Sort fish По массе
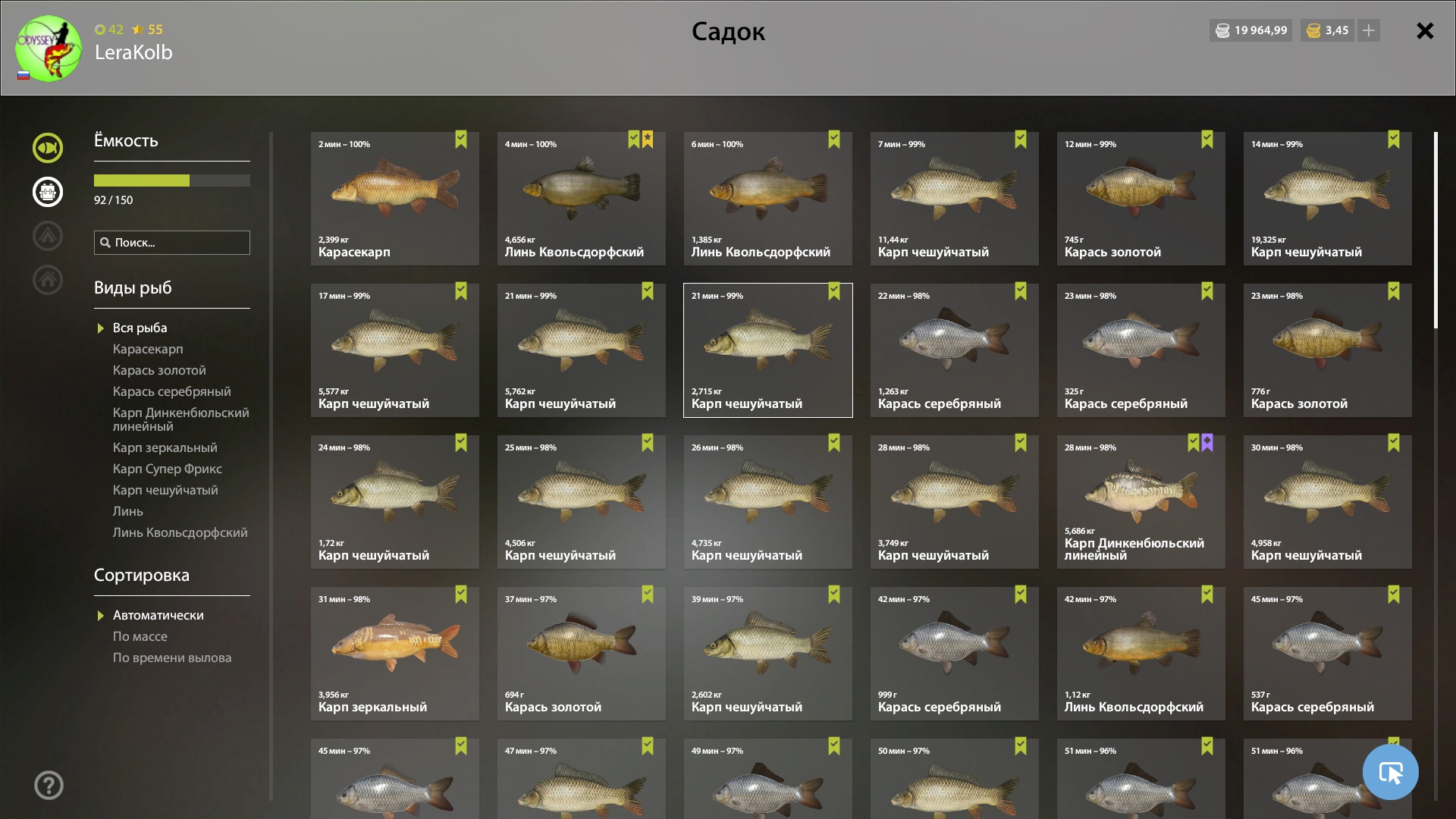 (140, 636)
